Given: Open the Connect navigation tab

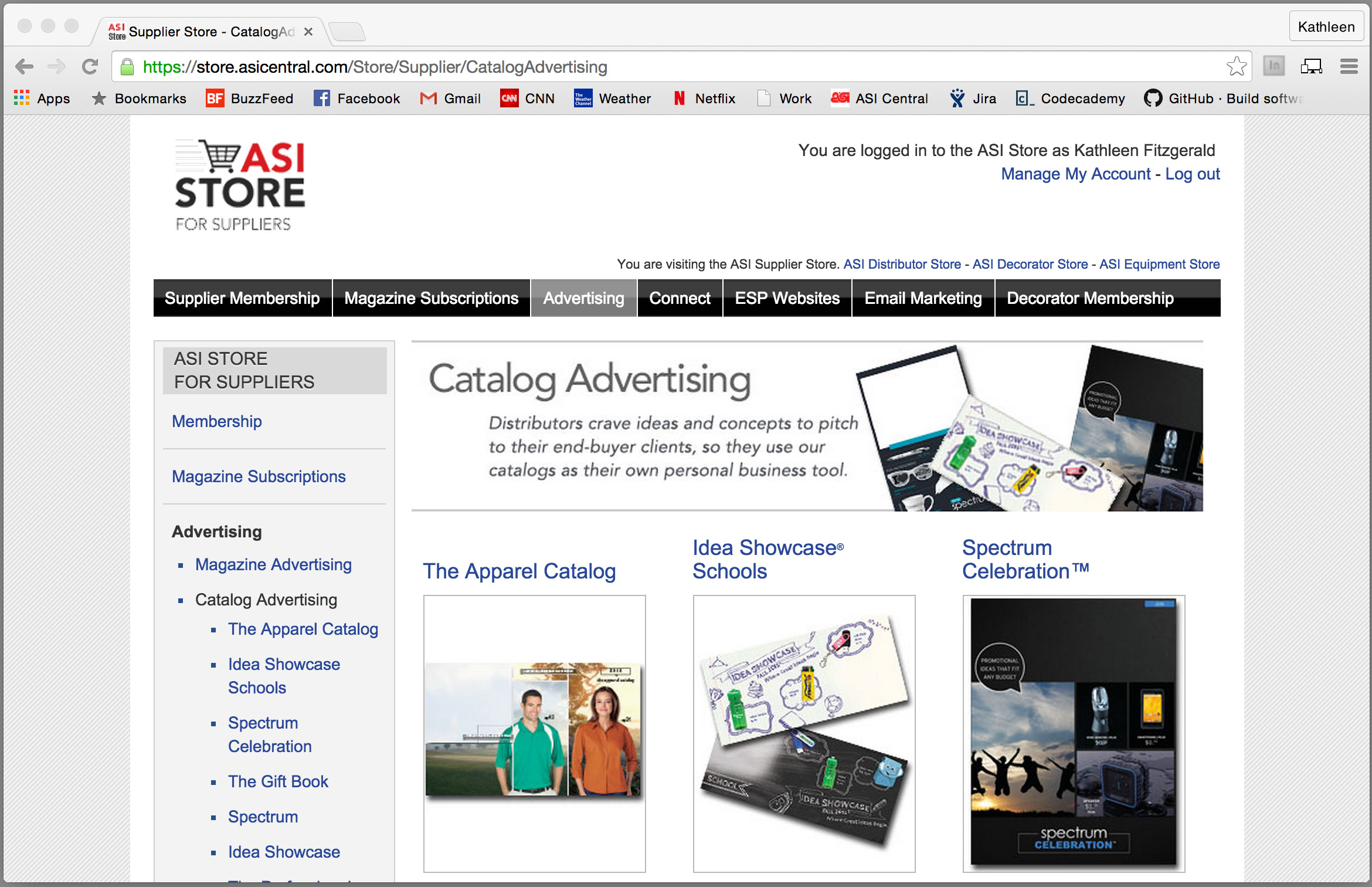Looking at the screenshot, I should (679, 298).
